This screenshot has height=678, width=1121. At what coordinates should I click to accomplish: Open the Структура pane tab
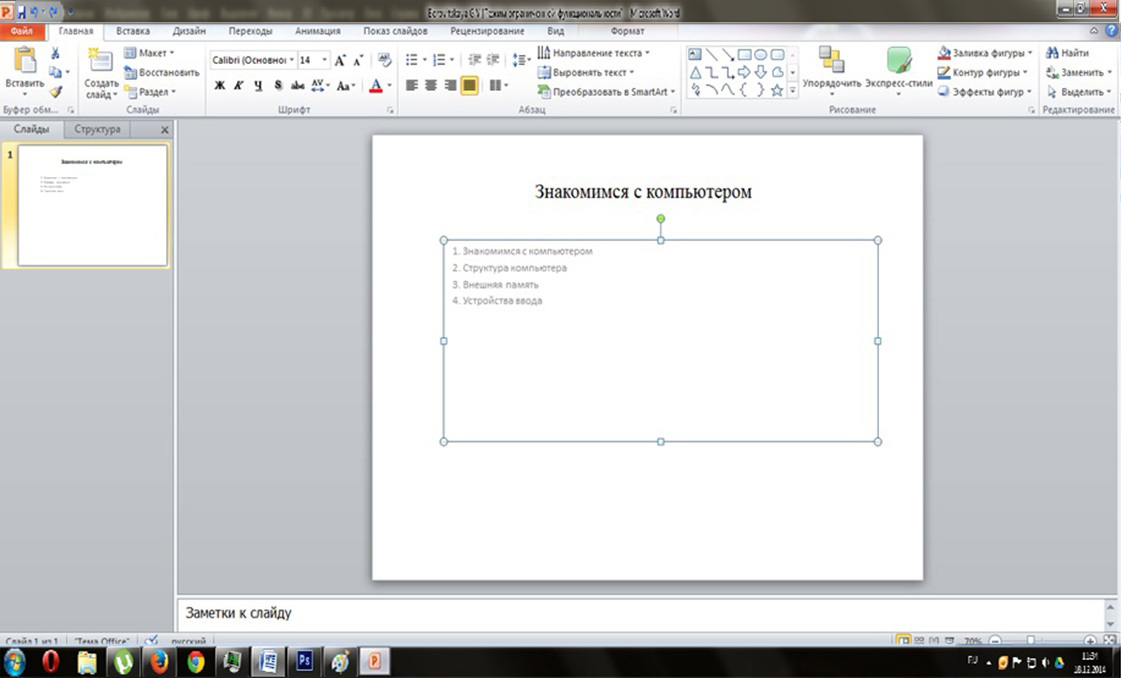pos(98,129)
